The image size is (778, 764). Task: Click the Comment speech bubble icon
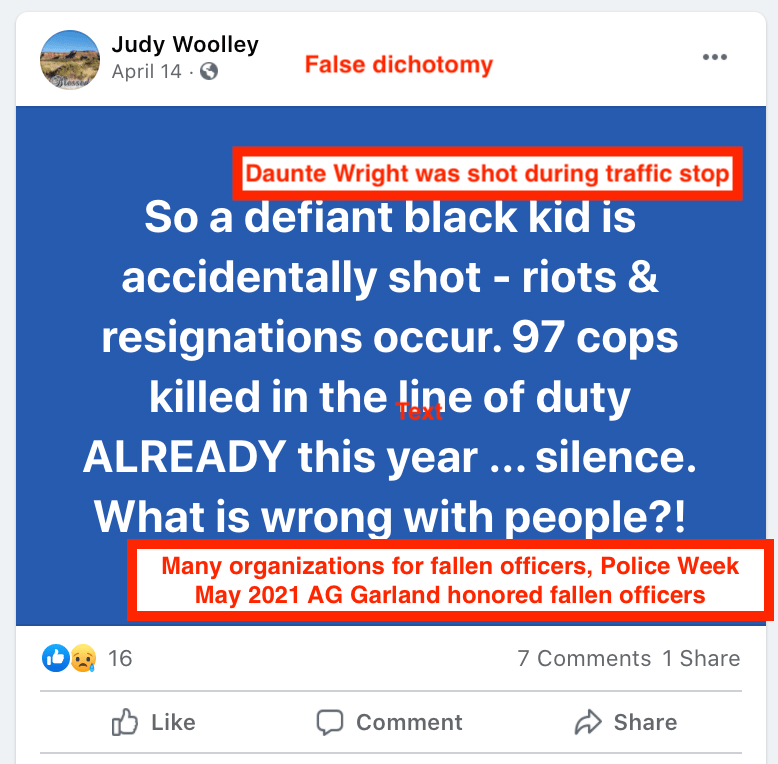tap(330, 722)
